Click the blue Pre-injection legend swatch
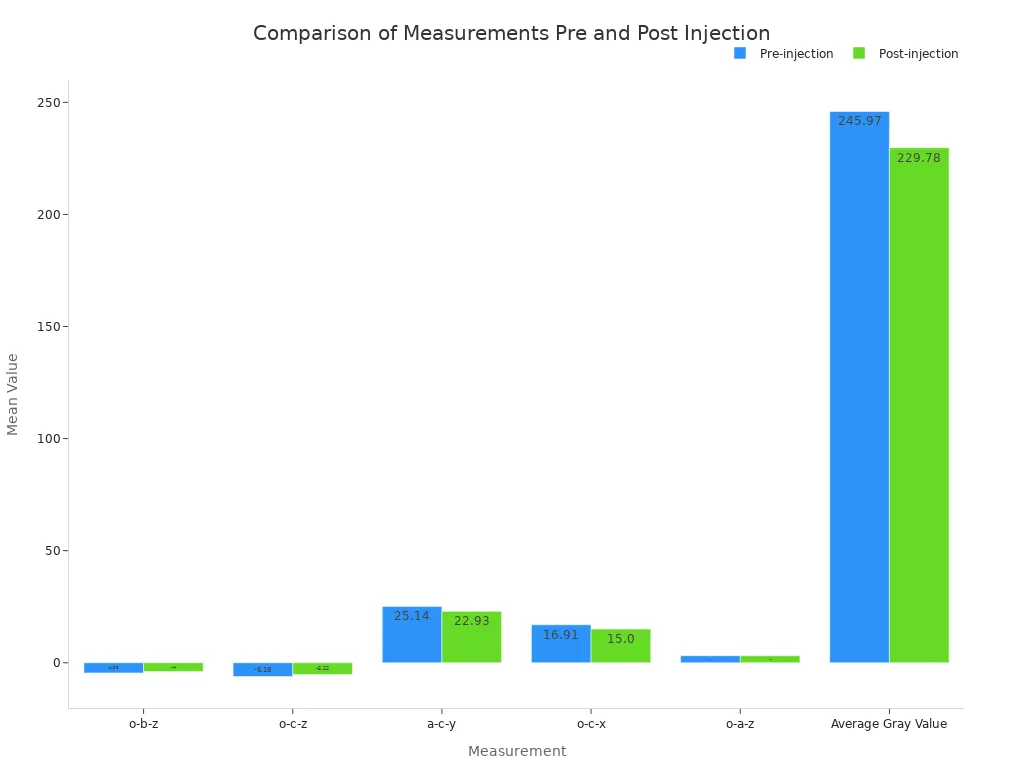Image resolution: width=1024 pixels, height=768 pixels. (x=740, y=53)
